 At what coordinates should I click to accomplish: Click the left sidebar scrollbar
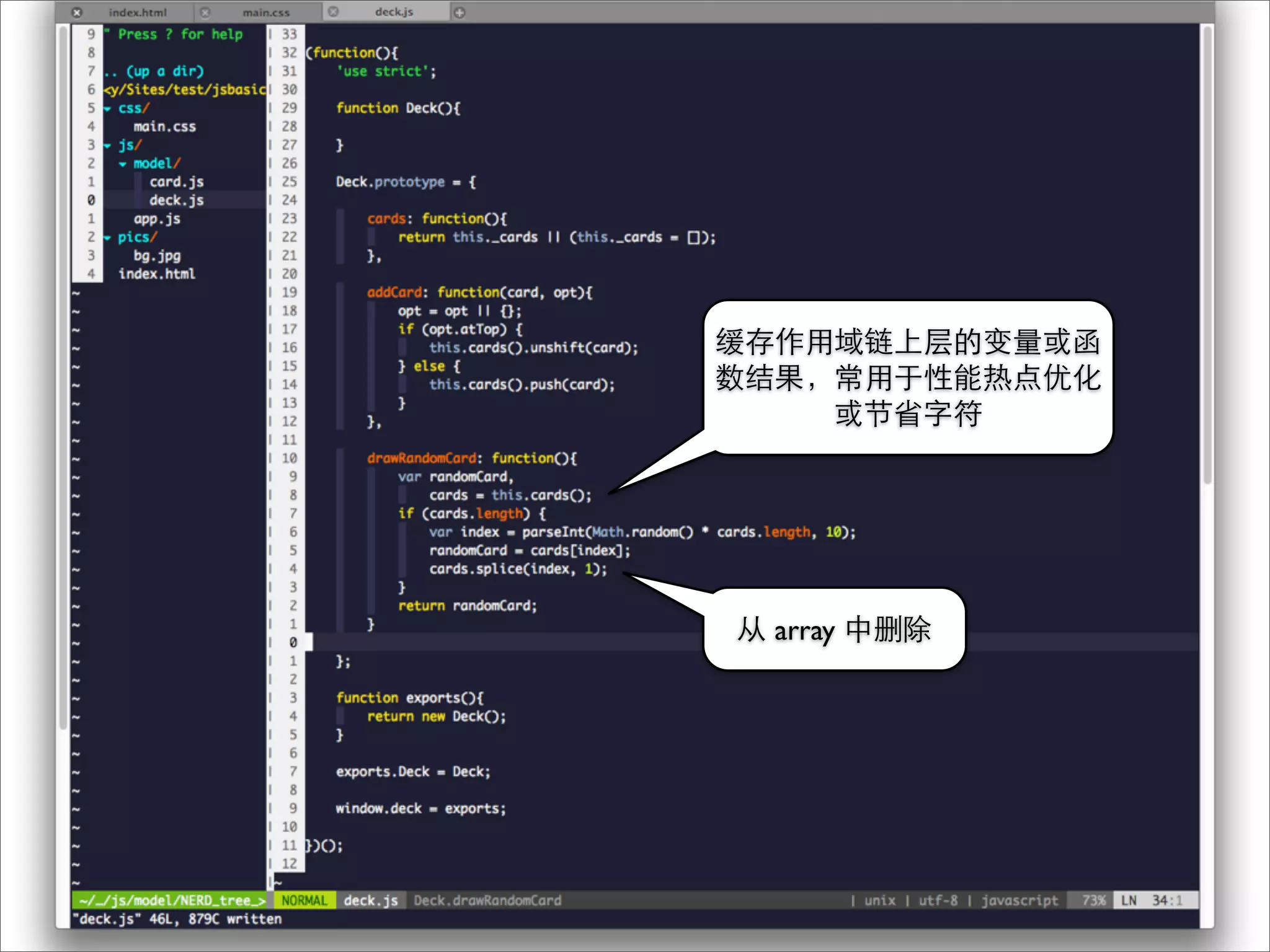pyautogui.click(x=63, y=378)
